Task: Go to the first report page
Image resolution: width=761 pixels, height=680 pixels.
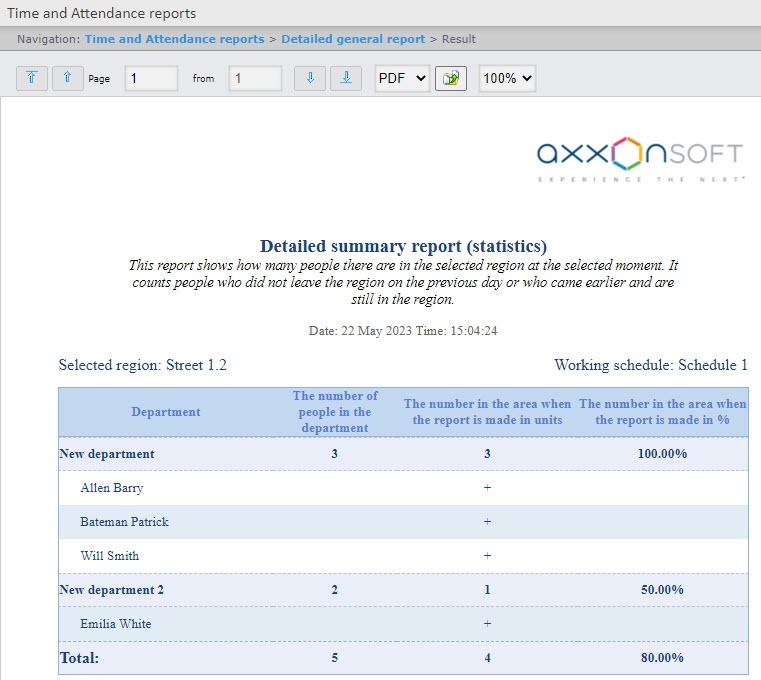Action: (x=32, y=78)
